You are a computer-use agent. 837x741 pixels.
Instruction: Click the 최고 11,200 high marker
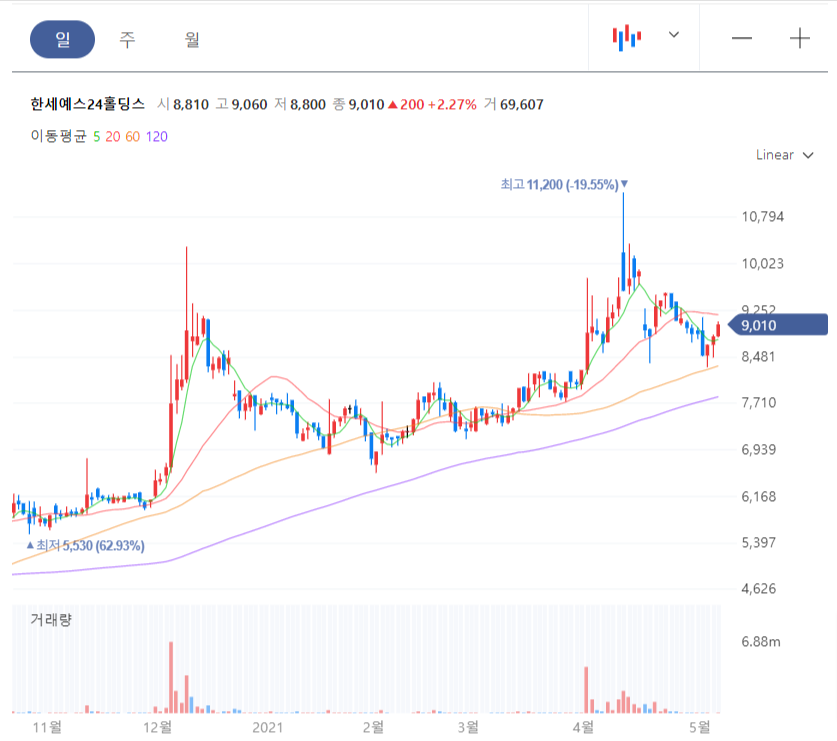tap(564, 185)
